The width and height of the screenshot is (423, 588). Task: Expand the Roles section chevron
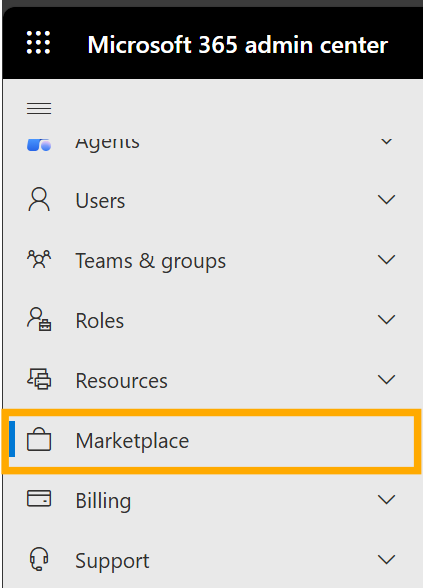tap(387, 320)
